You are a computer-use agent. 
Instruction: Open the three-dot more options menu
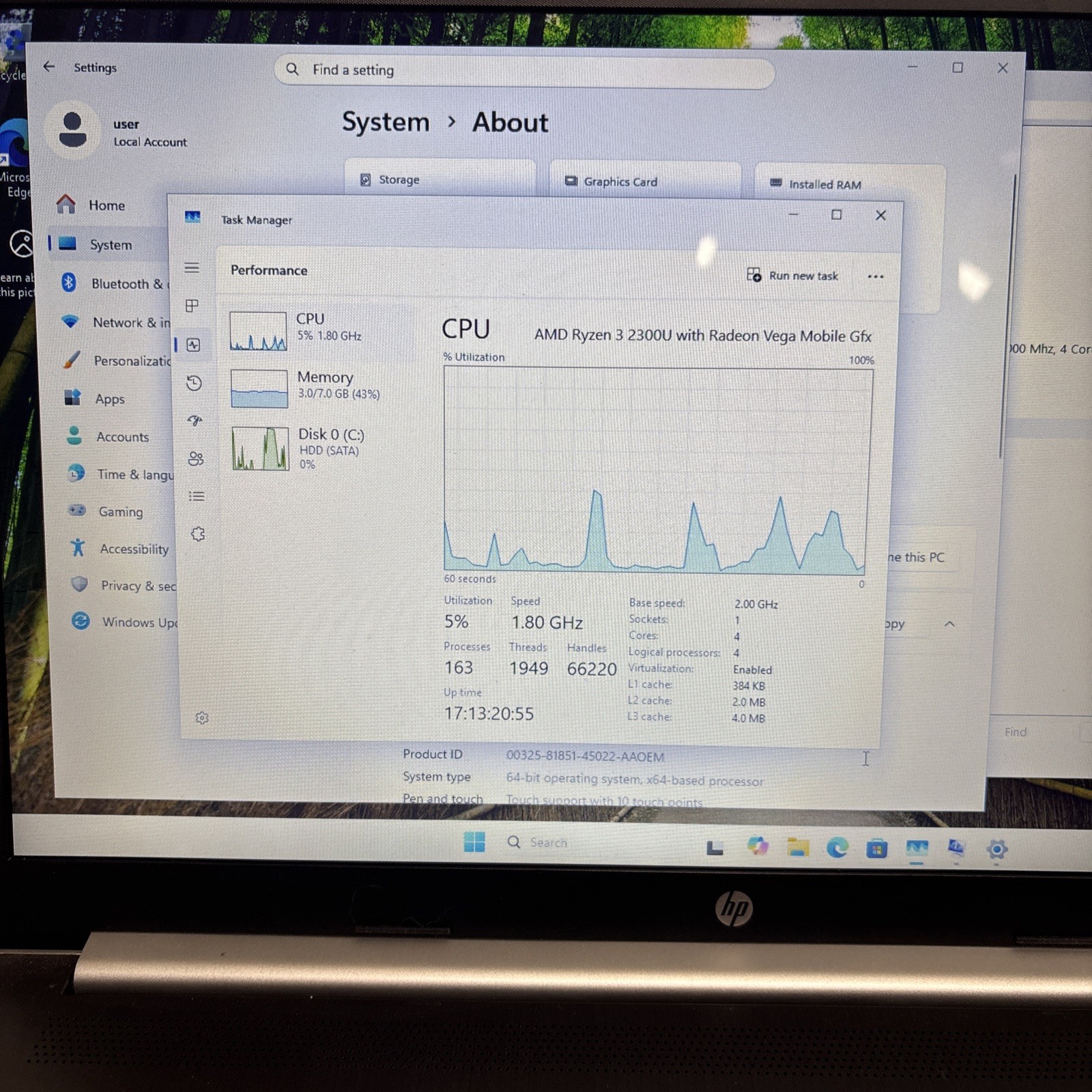(876, 276)
